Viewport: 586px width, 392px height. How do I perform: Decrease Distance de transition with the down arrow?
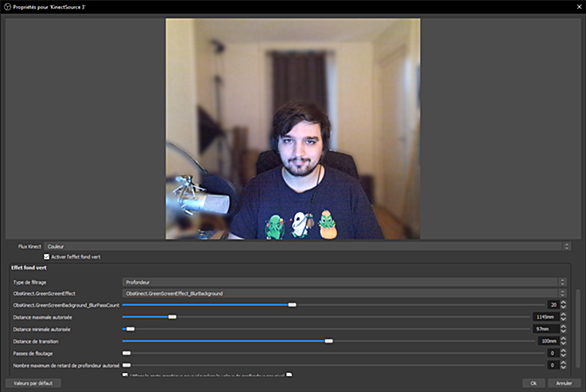563,343
